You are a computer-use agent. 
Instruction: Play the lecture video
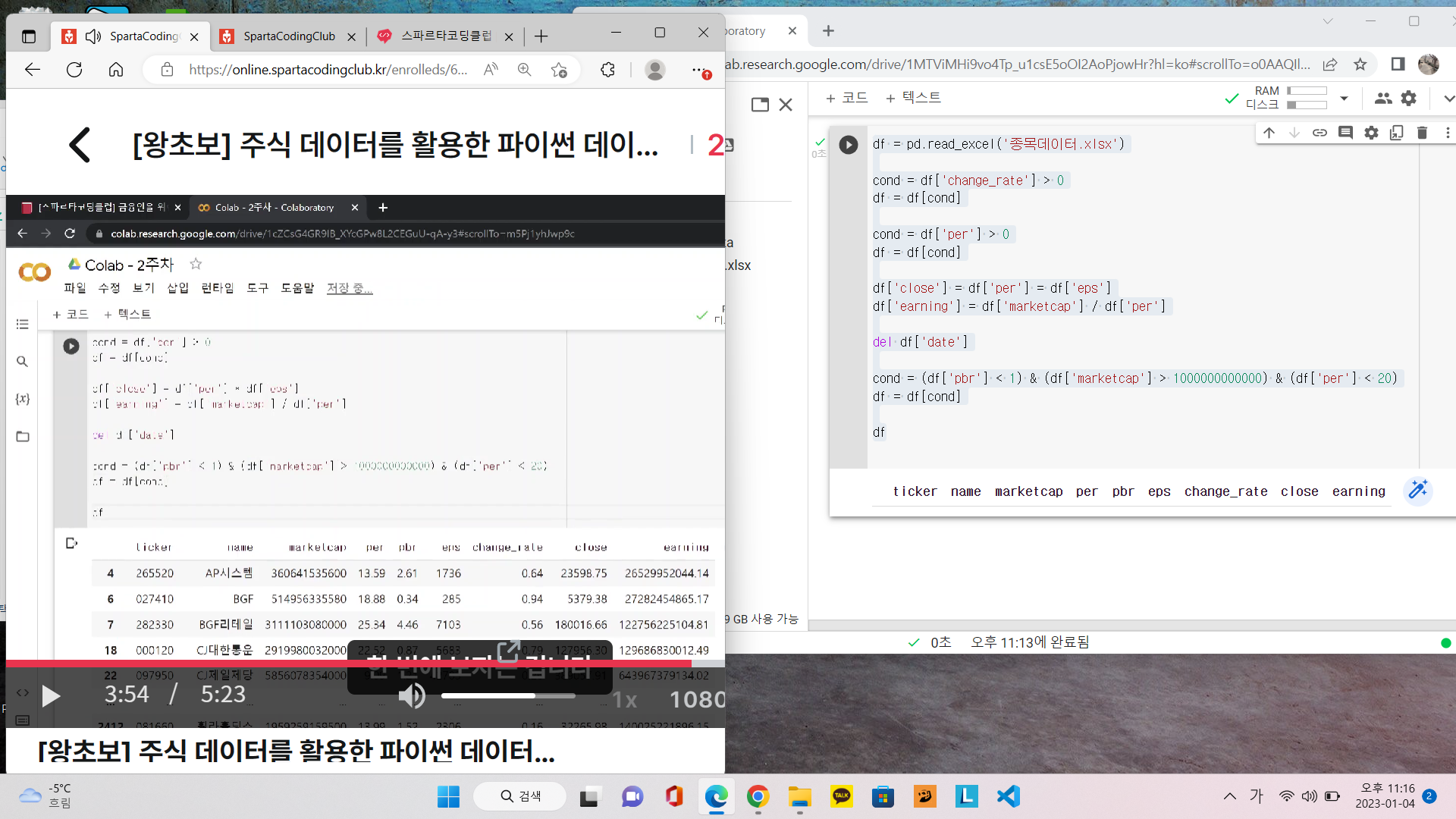(51, 695)
